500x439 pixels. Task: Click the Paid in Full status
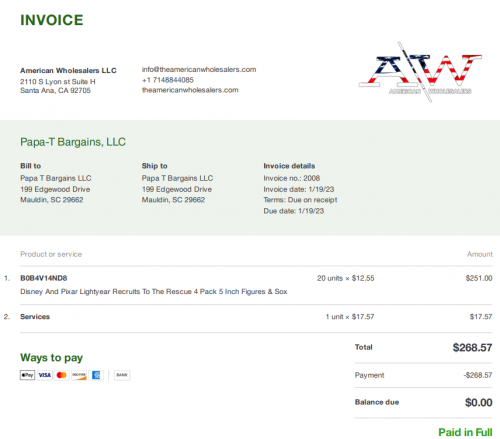[x=465, y=432]
